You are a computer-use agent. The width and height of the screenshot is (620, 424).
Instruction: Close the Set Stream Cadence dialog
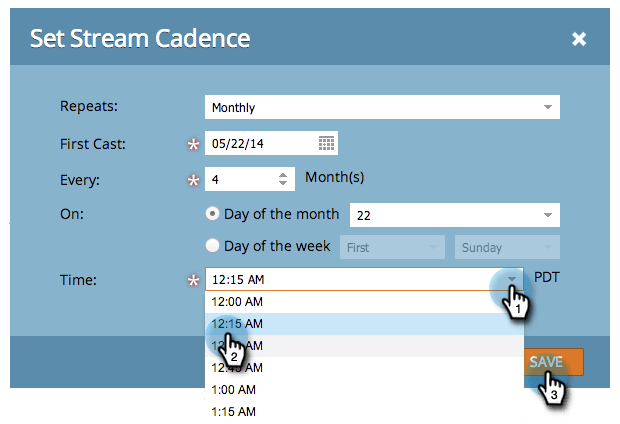[578, 39]
